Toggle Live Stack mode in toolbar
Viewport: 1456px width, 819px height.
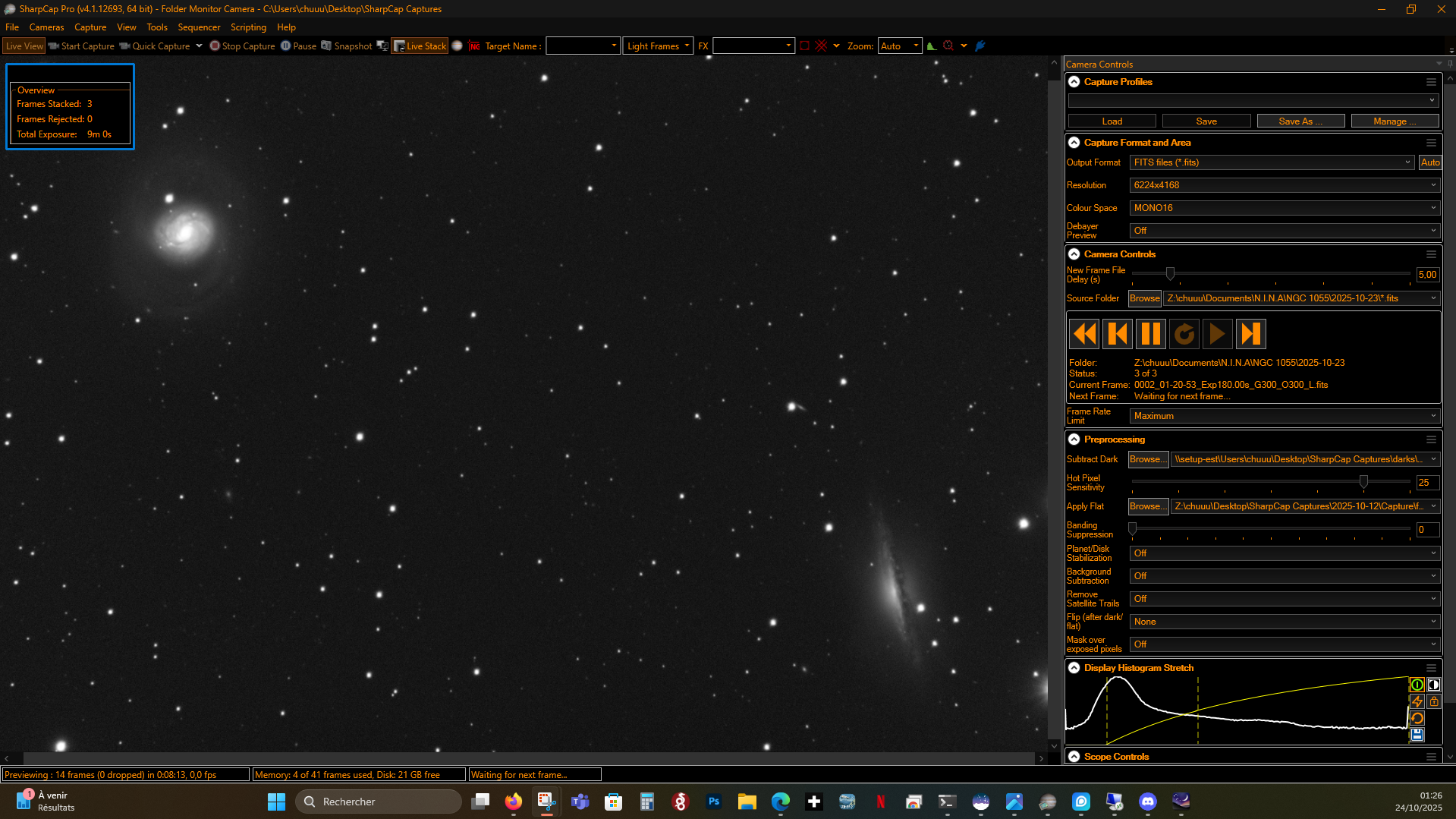pos(420,46)
